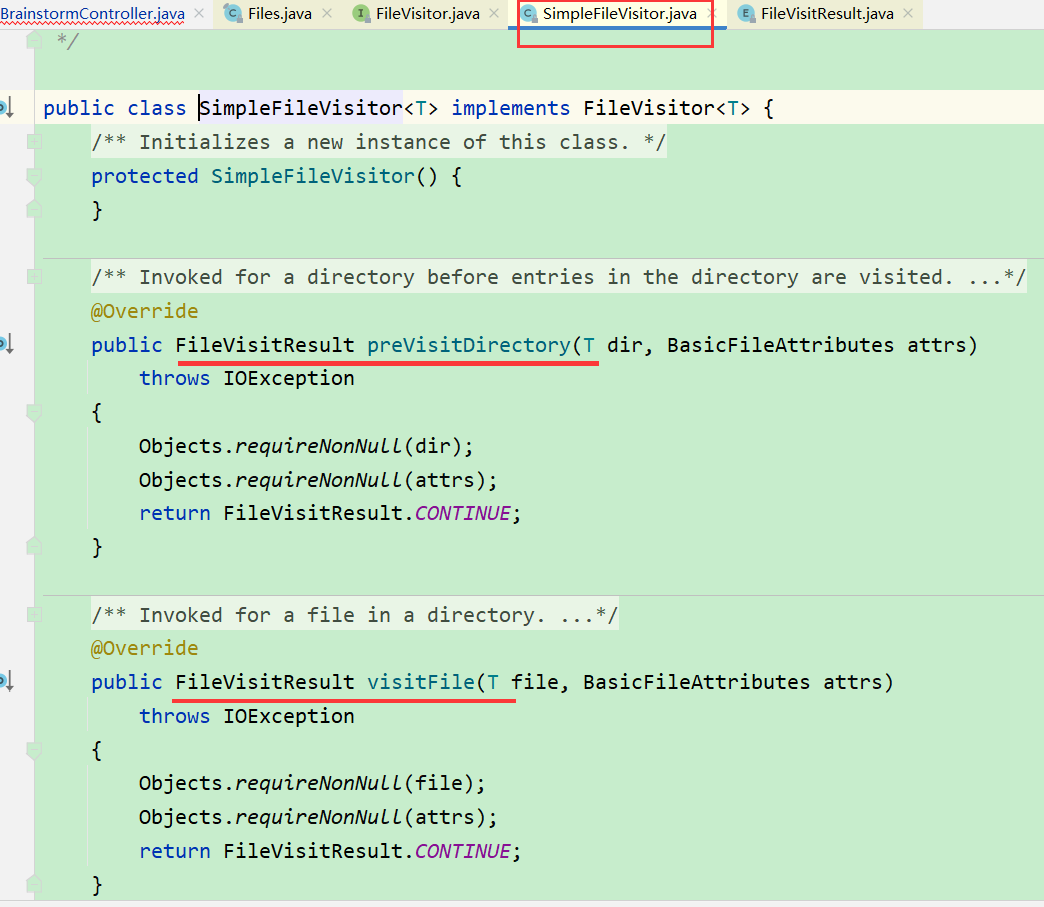Click requireNonNull in the Objects.requireNonNull(dir) line

(318, 446)
